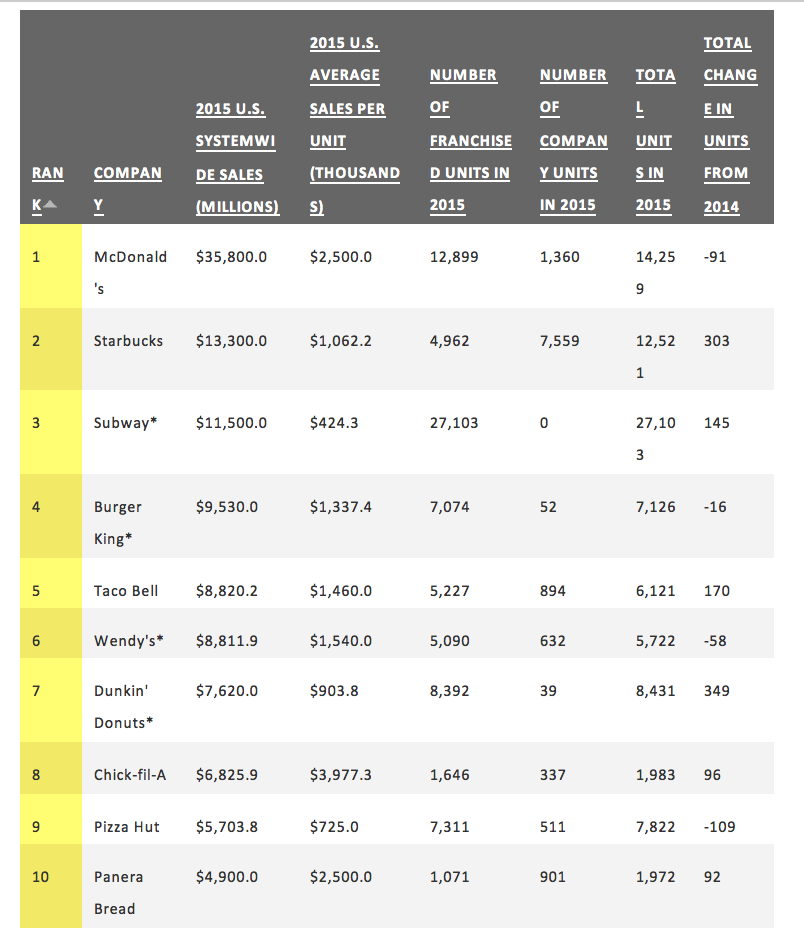This screenshot has width=804, height=948.
Task: Sort by the Company column header
Action: pyautogui.click(x=127, y=173)
